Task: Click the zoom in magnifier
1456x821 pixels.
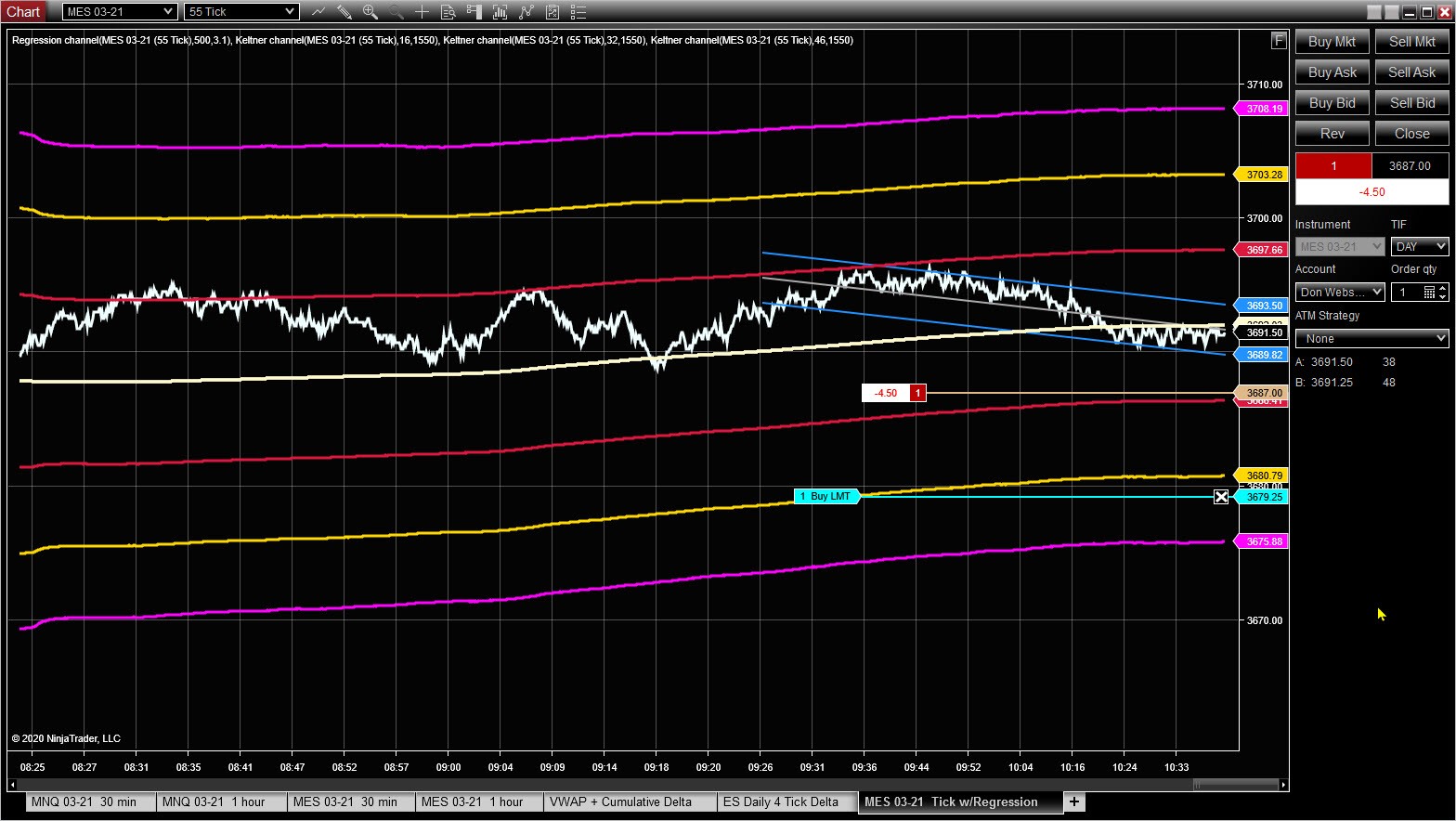Action: tap(370, 12)
